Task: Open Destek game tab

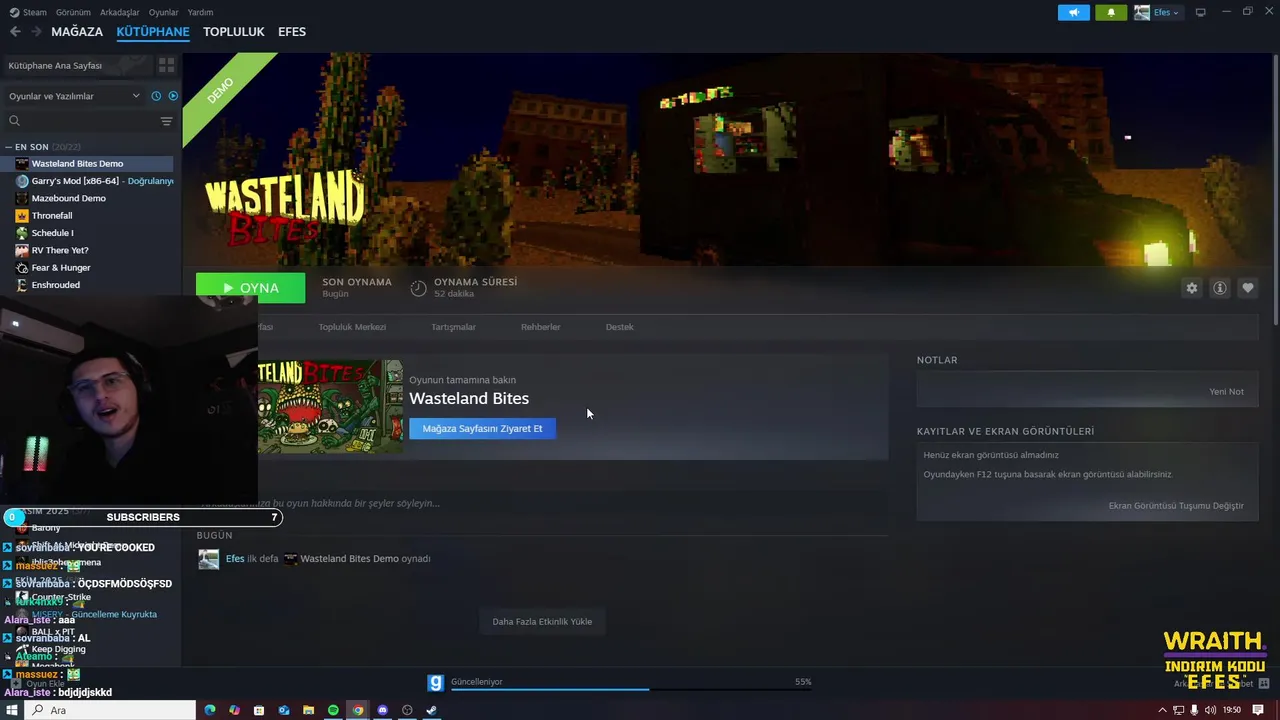Action: pyautogui.click(x=619, y=327)
